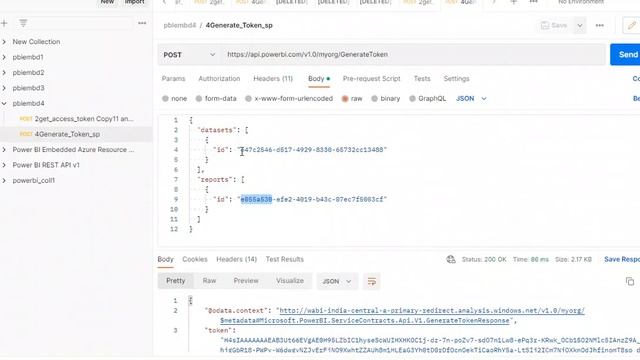Viewport: 640px width, 360px height.
Task: Switch response view to Preview
Action: point(246,281)
